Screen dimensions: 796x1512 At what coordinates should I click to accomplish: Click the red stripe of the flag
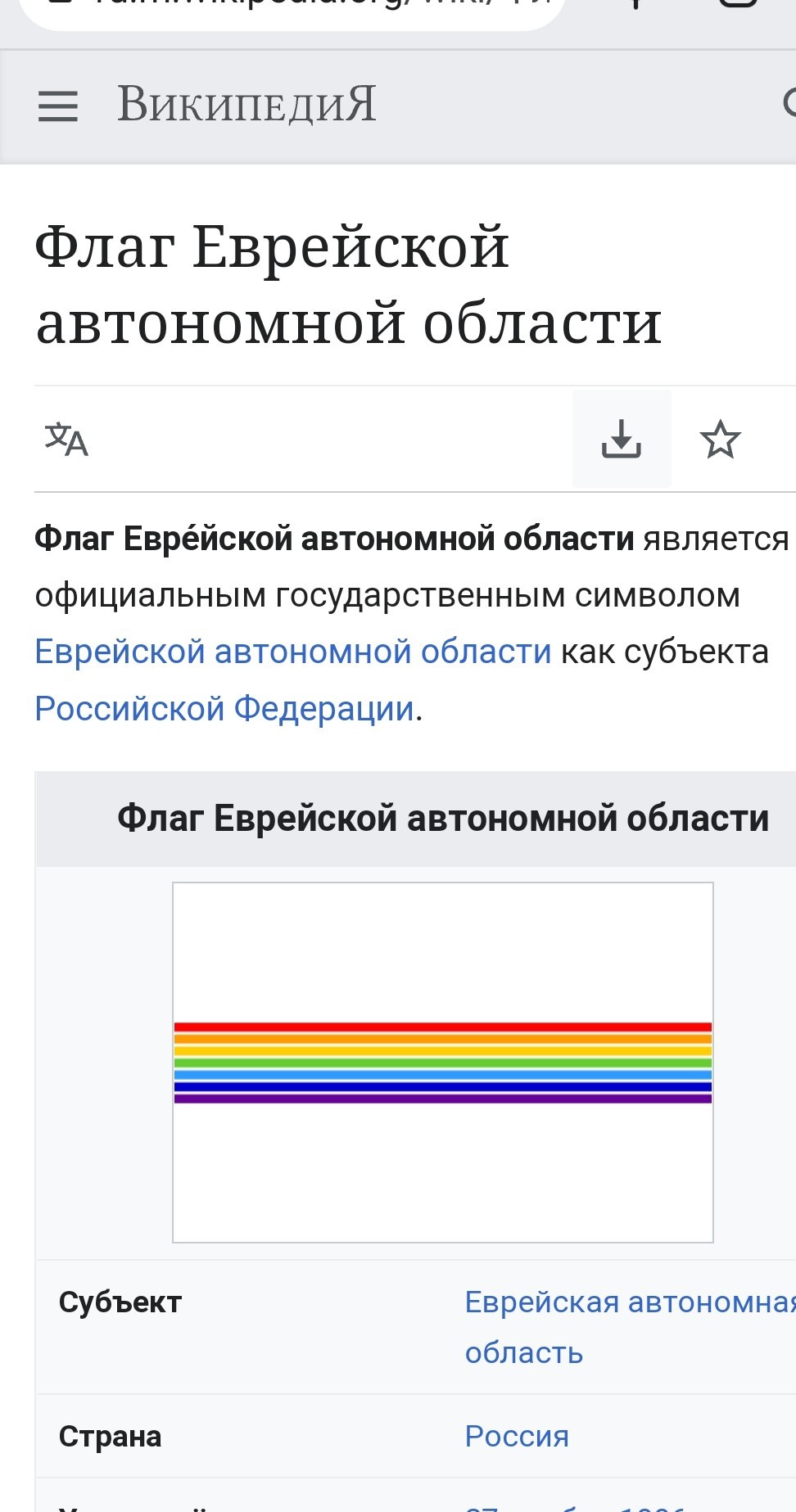[443, 1027]
